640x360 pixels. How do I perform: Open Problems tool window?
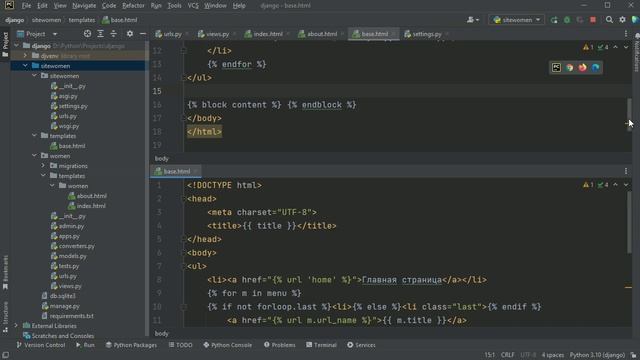click(280, 345)
